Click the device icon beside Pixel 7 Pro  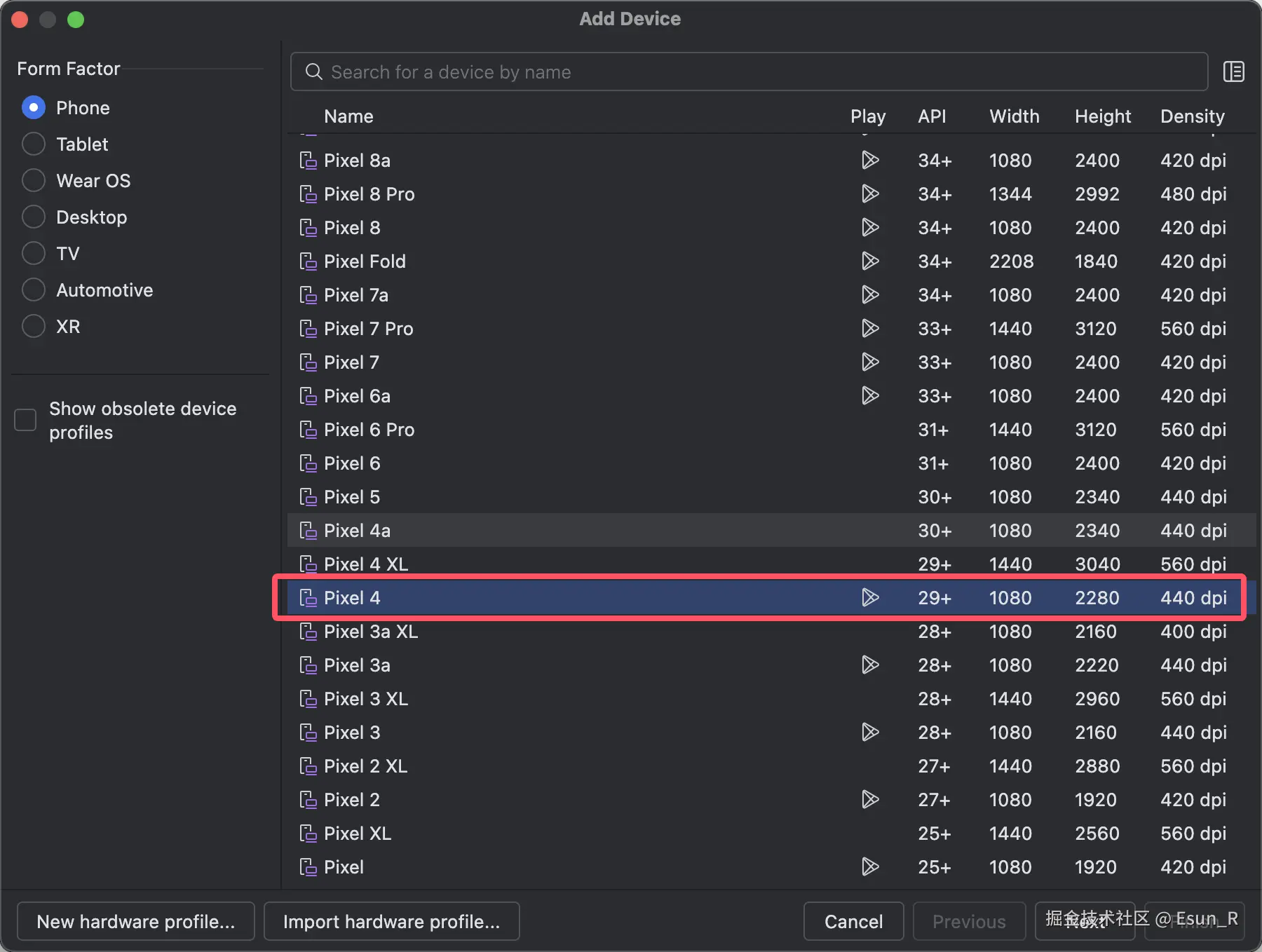click(x=308, y=329)
